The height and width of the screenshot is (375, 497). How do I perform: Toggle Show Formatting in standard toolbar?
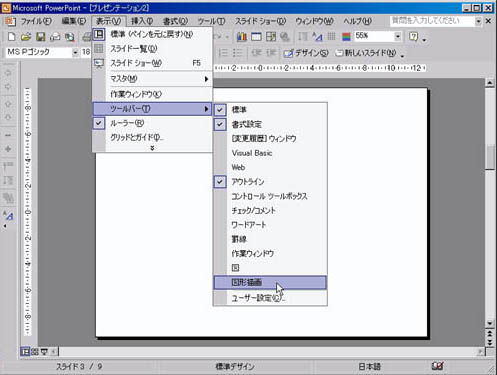pos(317,36)
